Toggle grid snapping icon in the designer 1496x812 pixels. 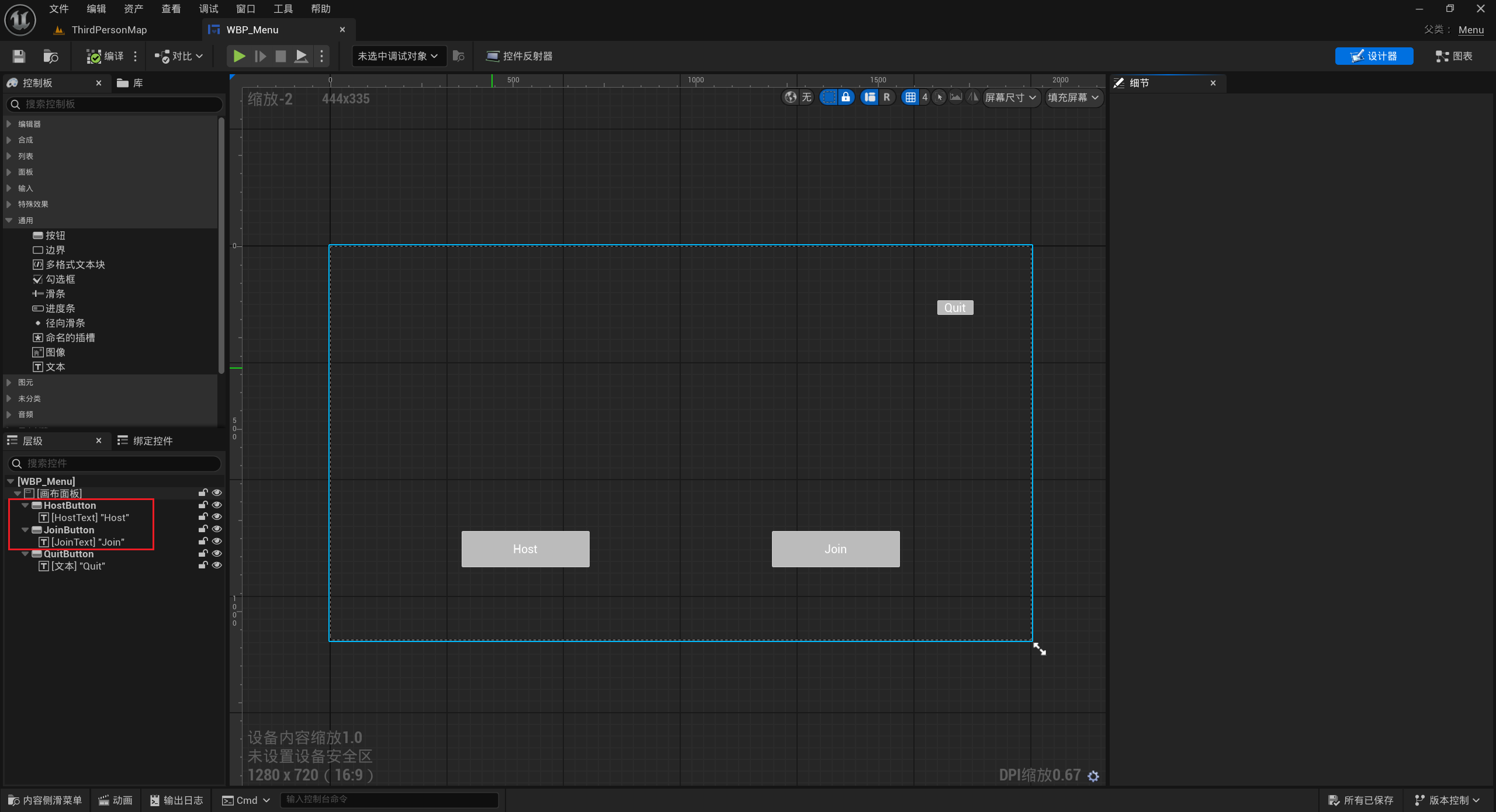[x=910, y=98]
